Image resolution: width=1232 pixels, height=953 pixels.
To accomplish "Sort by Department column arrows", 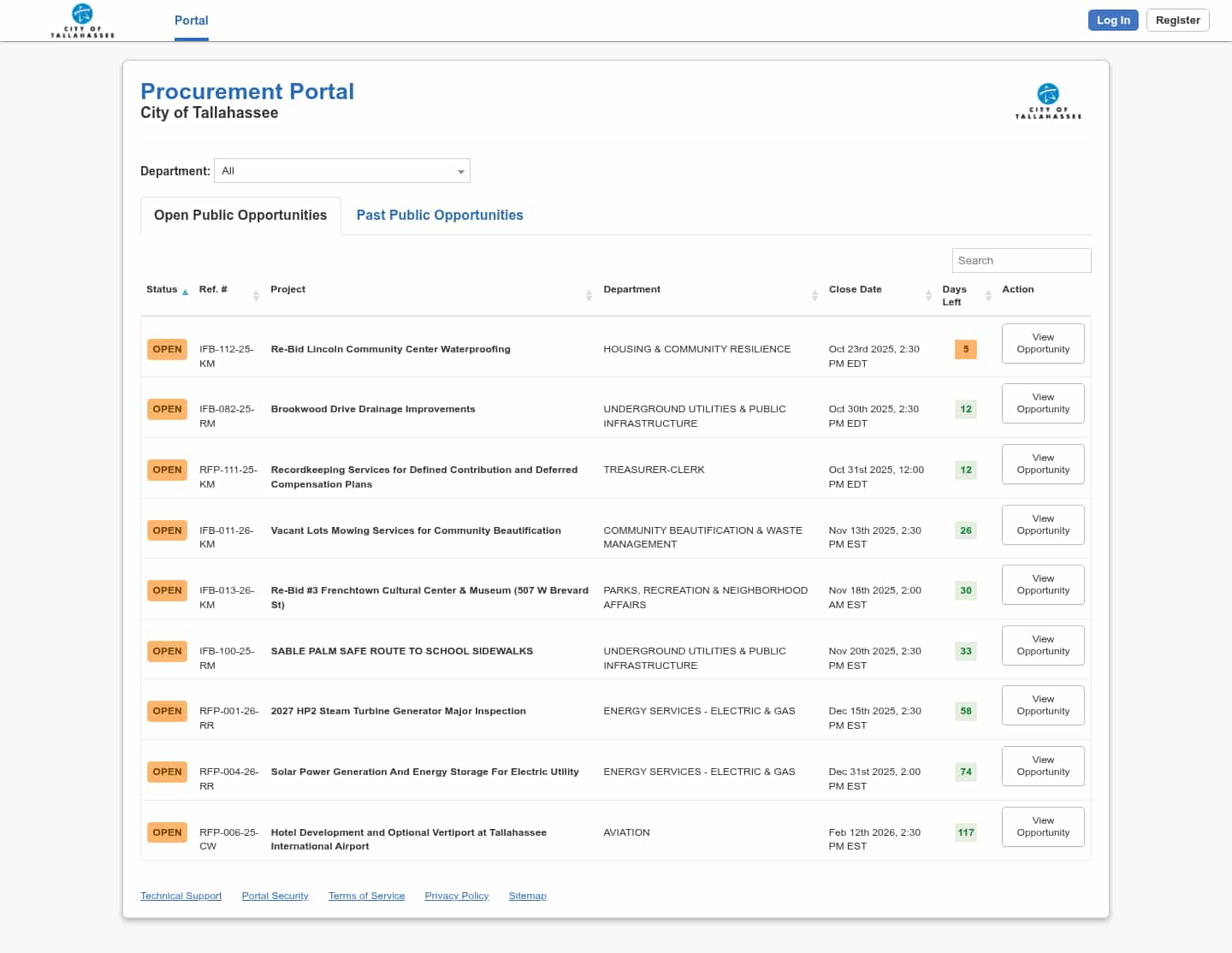I will click(814, 295).
